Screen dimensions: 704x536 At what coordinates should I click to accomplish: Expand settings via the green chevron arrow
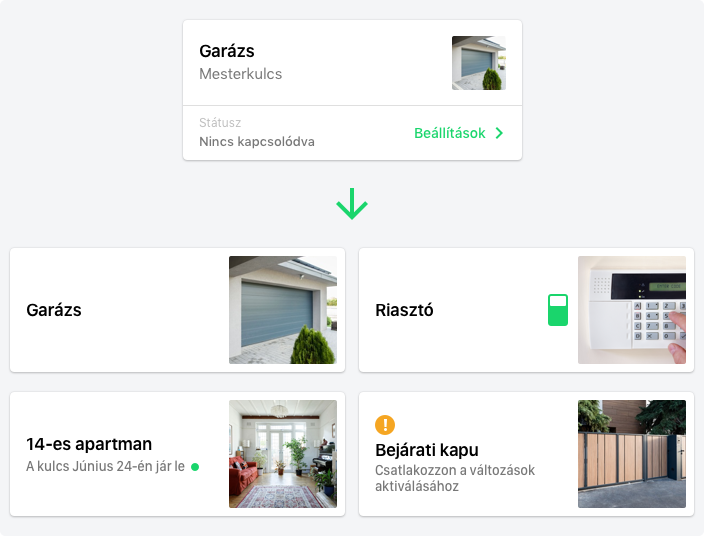pyautogui.click(x=499, y=133)
